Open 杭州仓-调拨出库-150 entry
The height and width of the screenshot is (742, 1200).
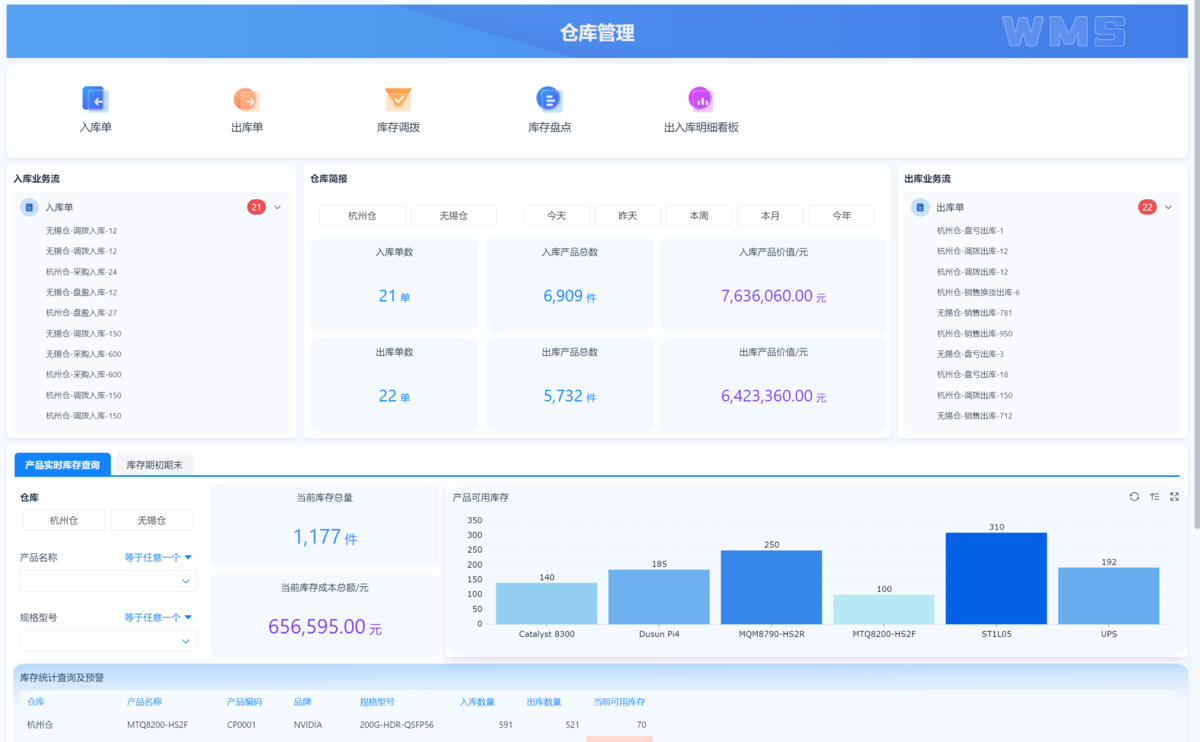[974, 395]
